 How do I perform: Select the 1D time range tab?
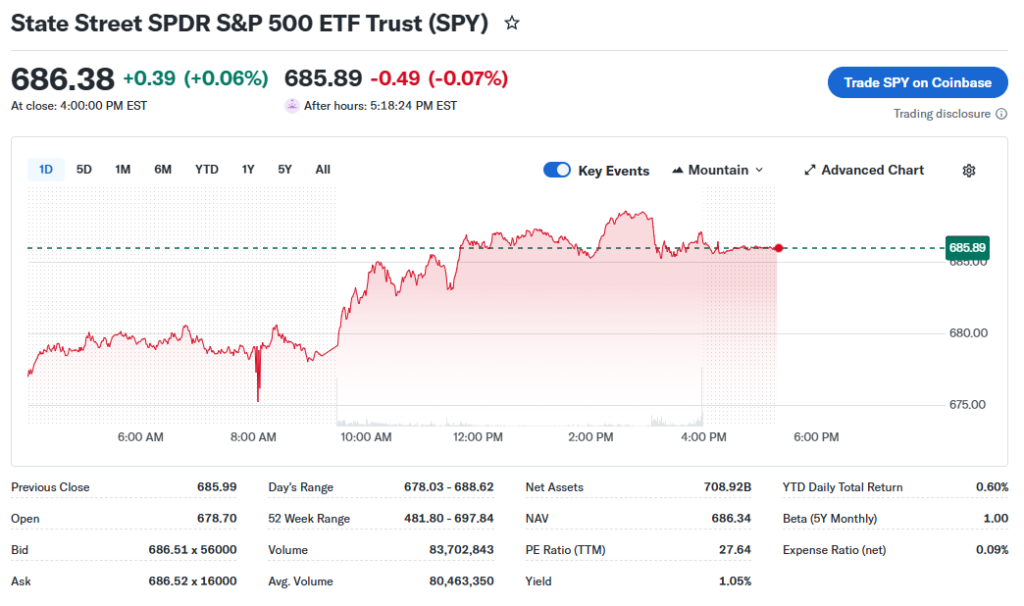(x=46, y=169)
